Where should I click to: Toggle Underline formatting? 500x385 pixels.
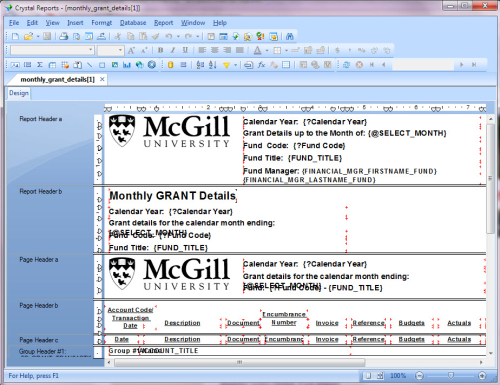pyautogui.click(x=185, y=50)
